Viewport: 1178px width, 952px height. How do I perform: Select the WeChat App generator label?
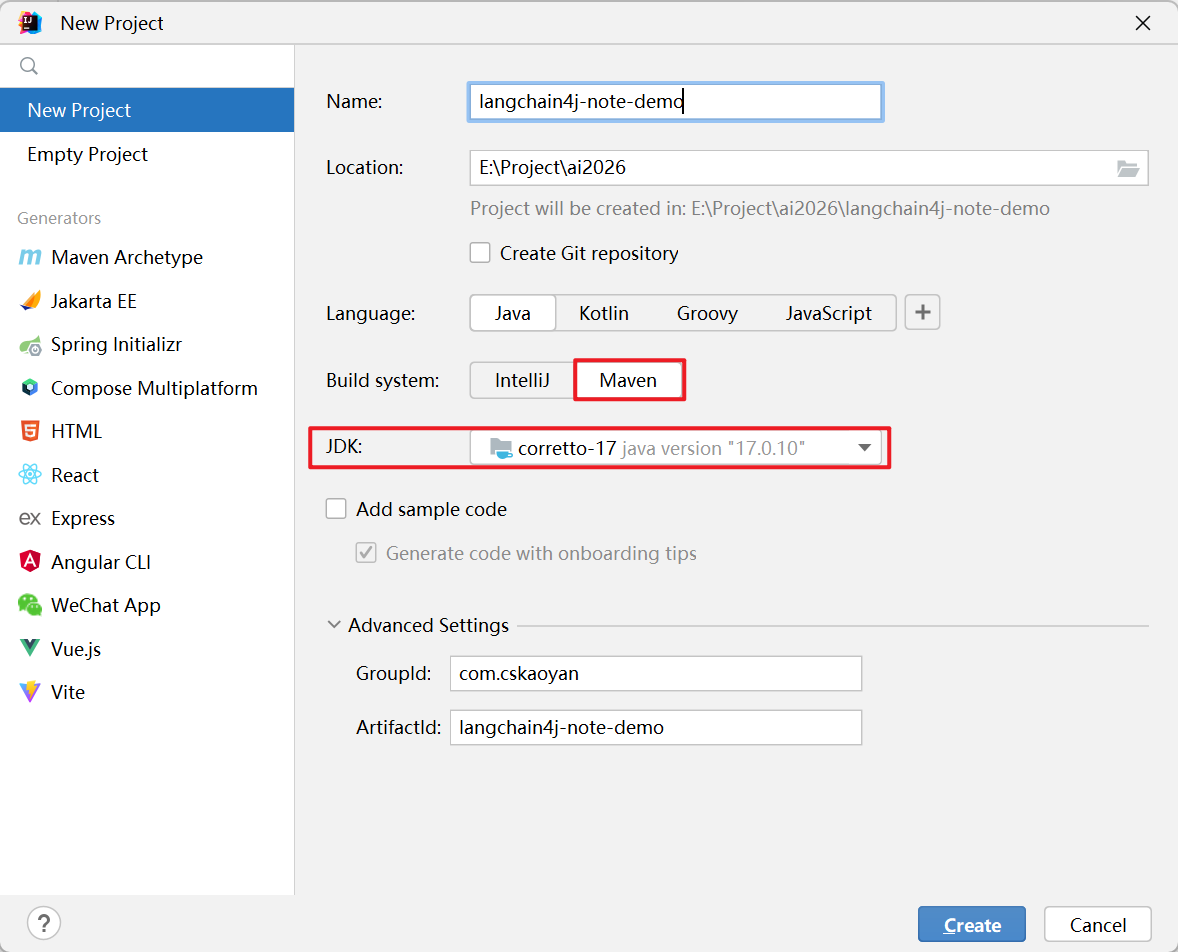(106, 606)
